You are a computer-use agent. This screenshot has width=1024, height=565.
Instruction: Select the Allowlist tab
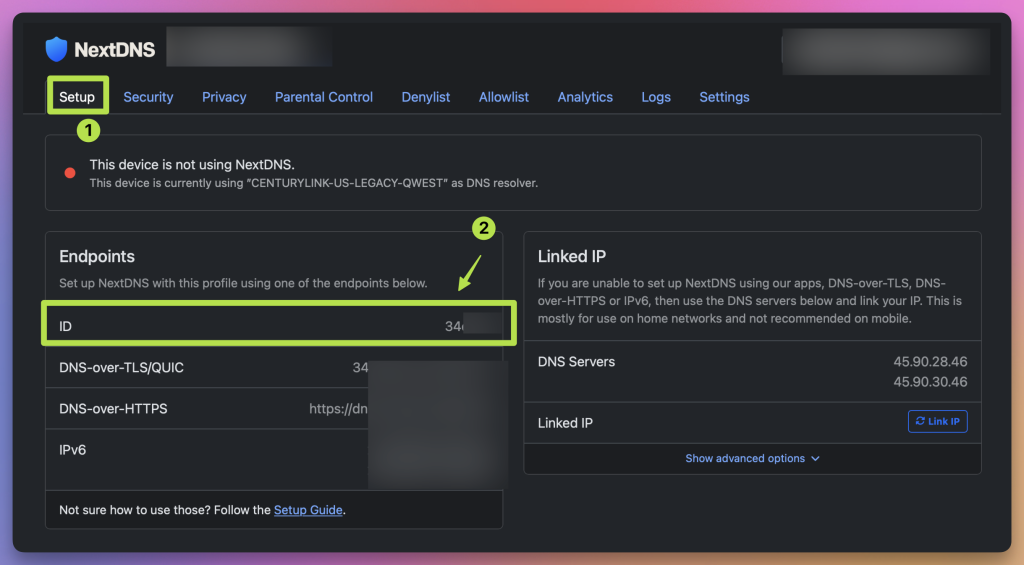[504, 97]
